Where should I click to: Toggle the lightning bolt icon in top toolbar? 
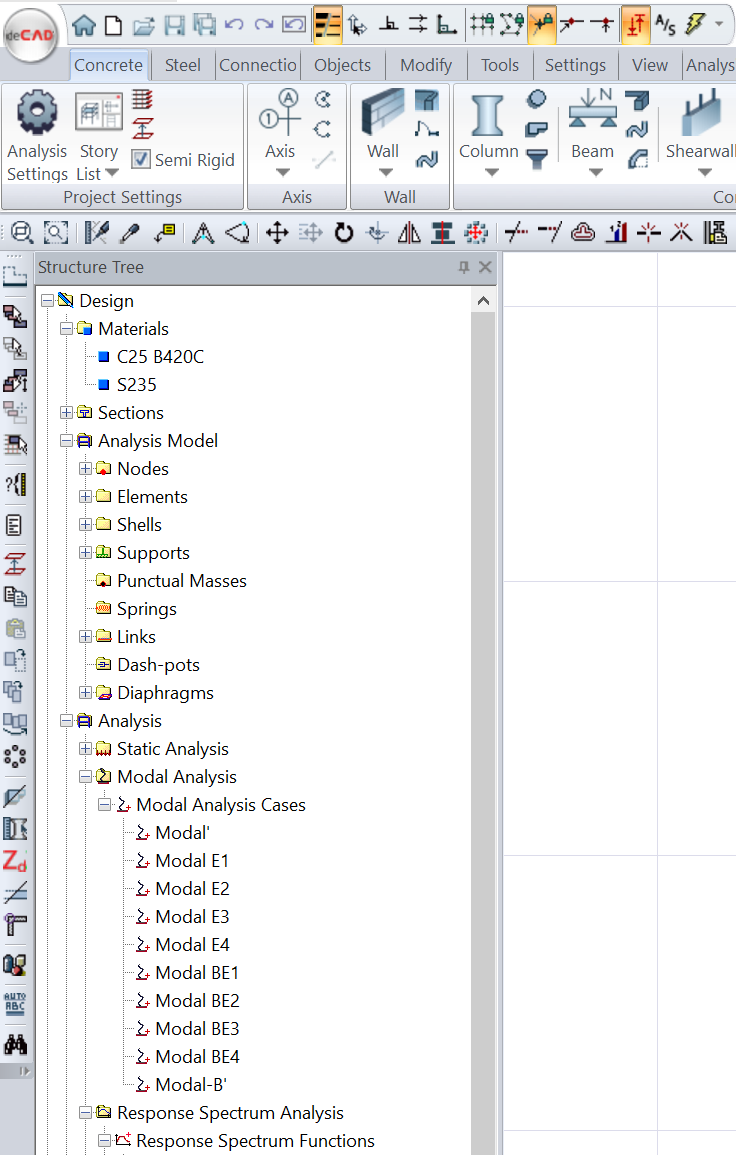(694, 24)
